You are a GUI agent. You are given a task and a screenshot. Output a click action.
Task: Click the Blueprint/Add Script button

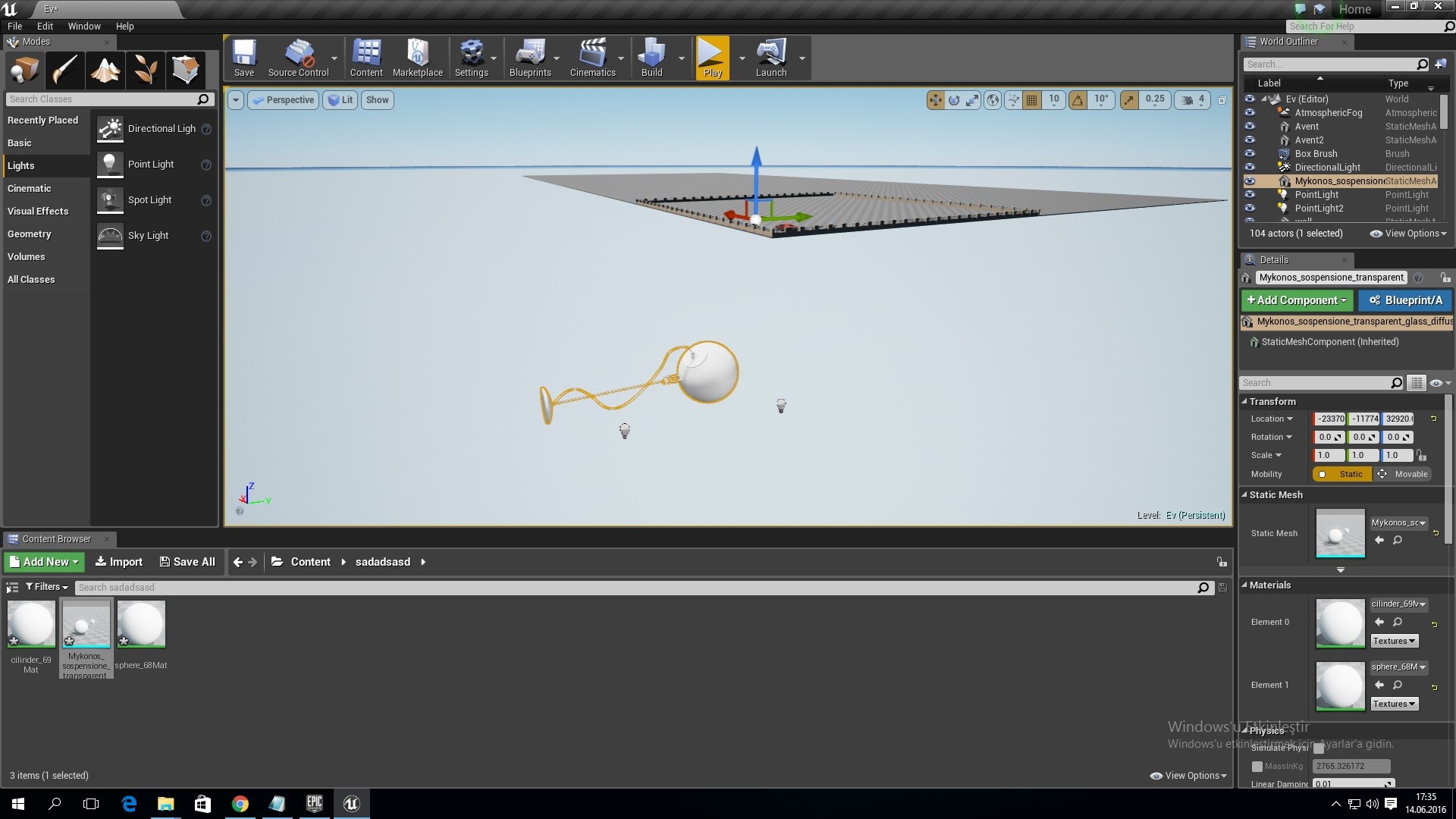point(1405,300)
